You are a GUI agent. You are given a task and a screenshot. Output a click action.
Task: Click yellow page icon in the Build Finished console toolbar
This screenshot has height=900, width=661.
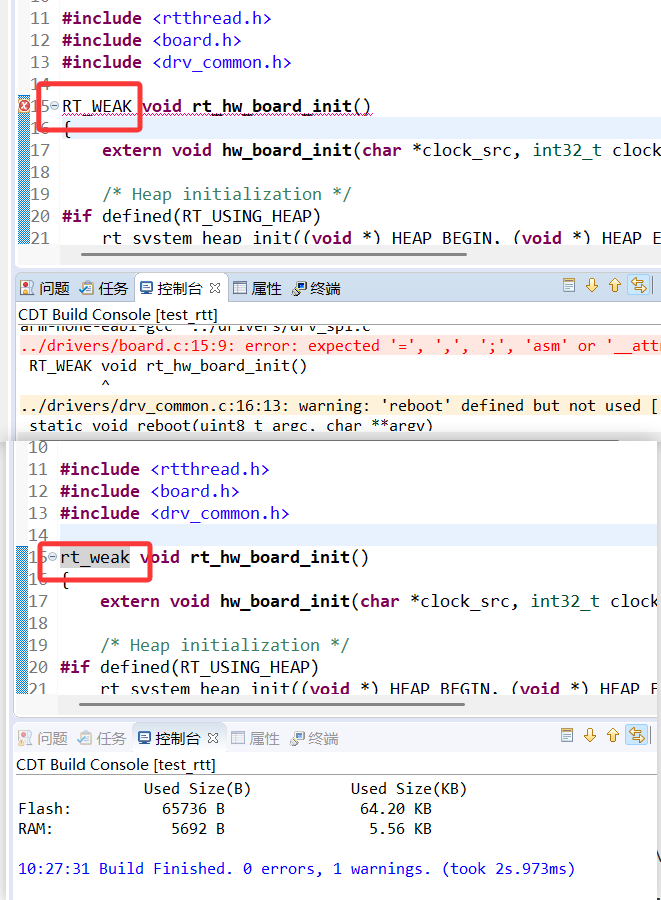(x=568, y=736)
